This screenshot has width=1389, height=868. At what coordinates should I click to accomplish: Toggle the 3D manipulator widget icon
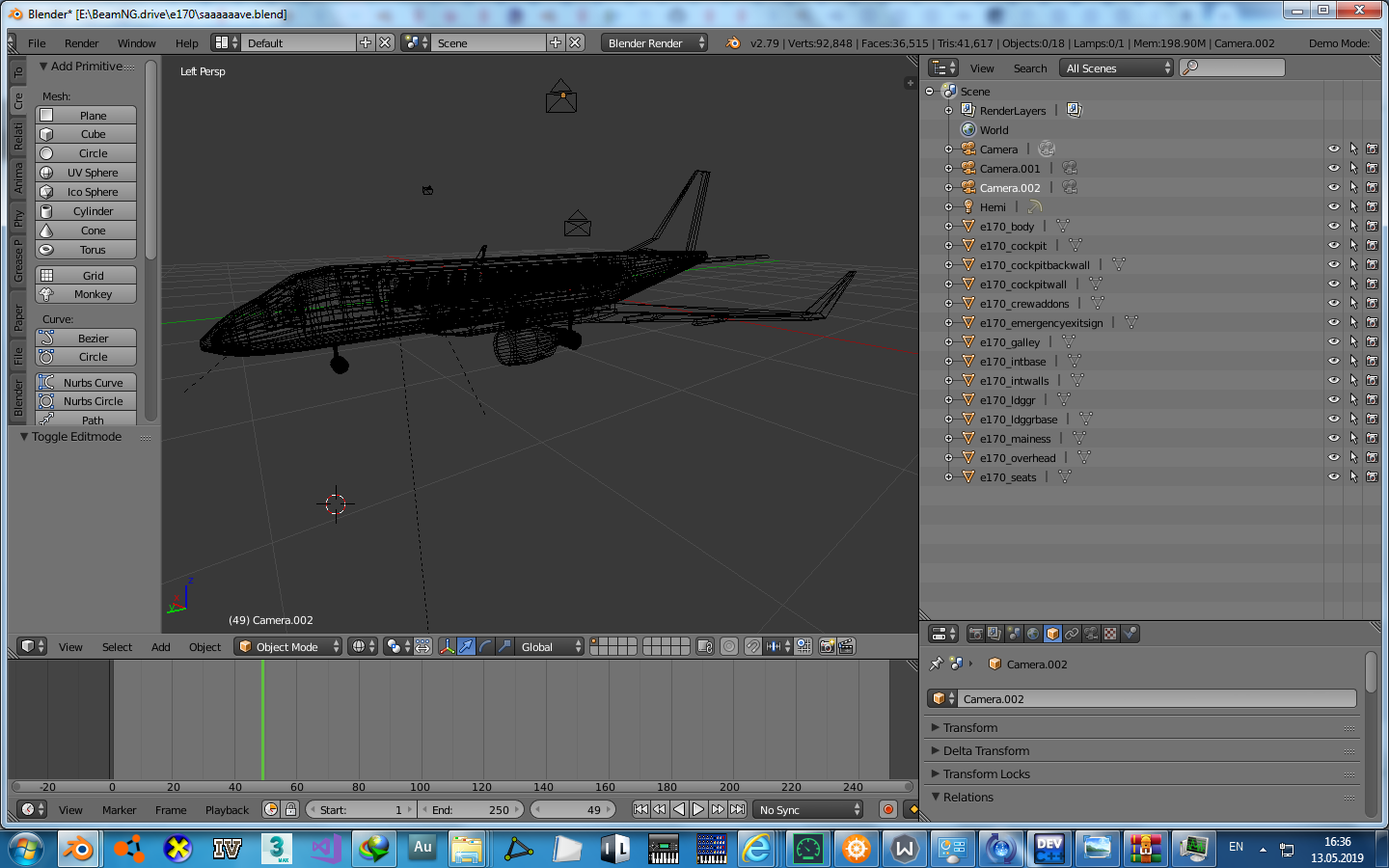coord(447,647)
